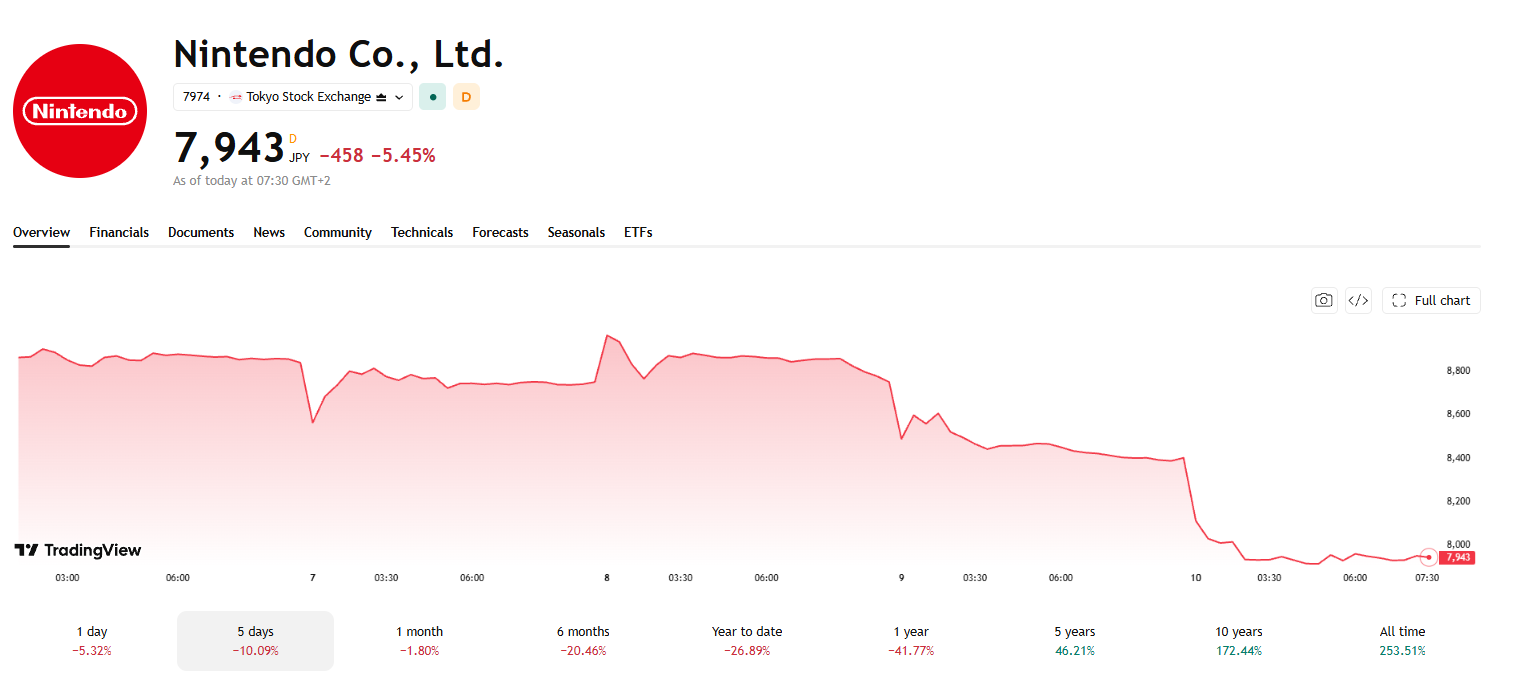Go to the News tab
The height and width of the screenshot is (680, 1532).
[269, 232]
